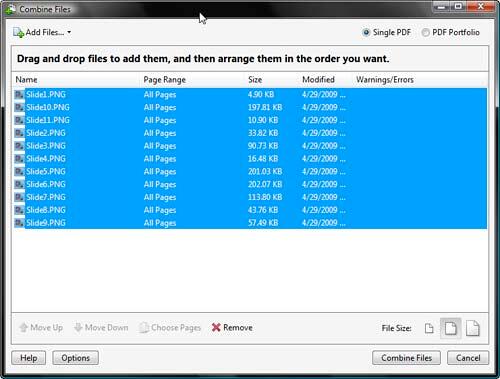The image size is (500, 379).
Task: Click the image icon beside Slide10.PNG
Action: click(19, 107)
